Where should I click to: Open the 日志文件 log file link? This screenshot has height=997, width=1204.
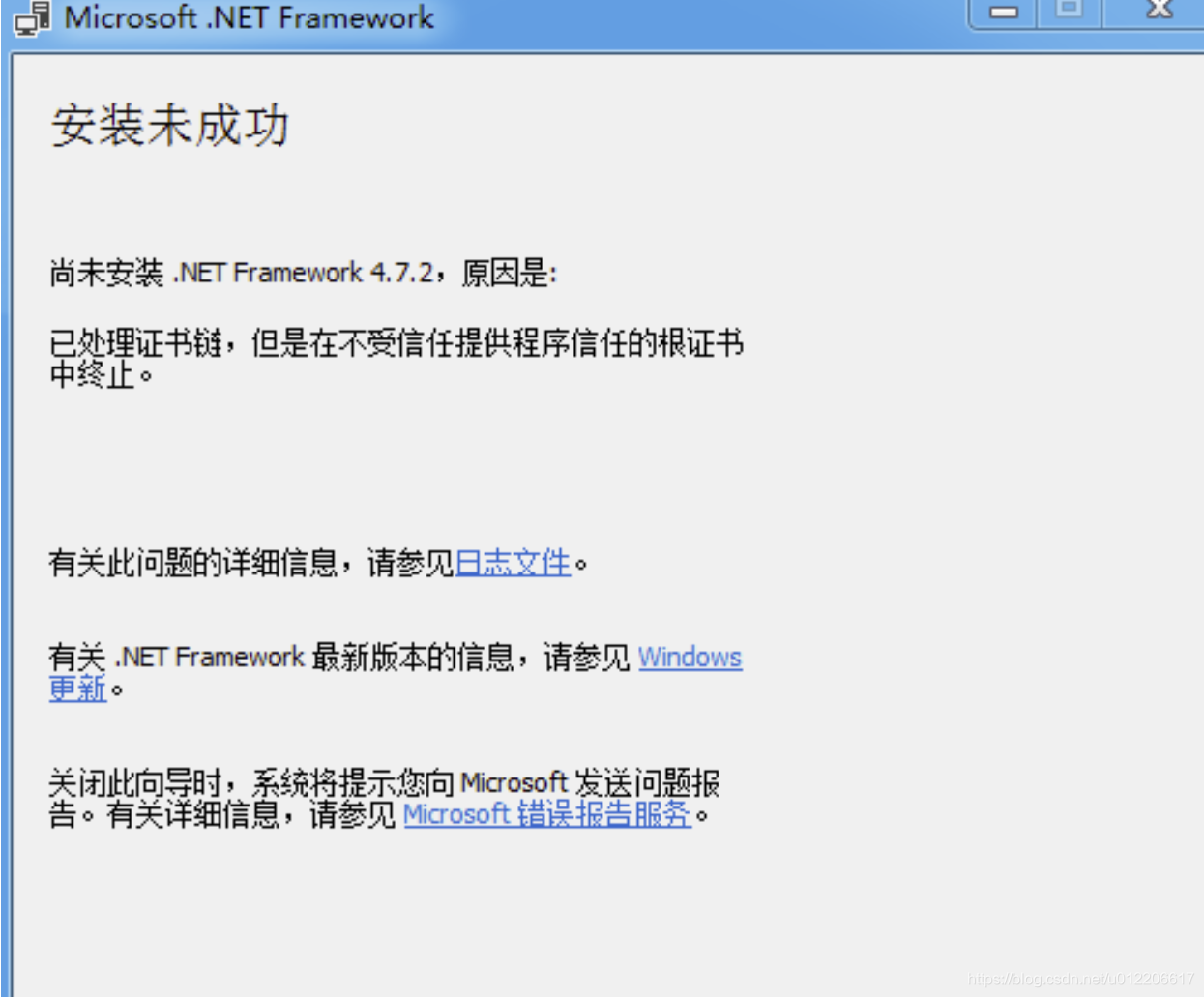click(x=514, y=563)
